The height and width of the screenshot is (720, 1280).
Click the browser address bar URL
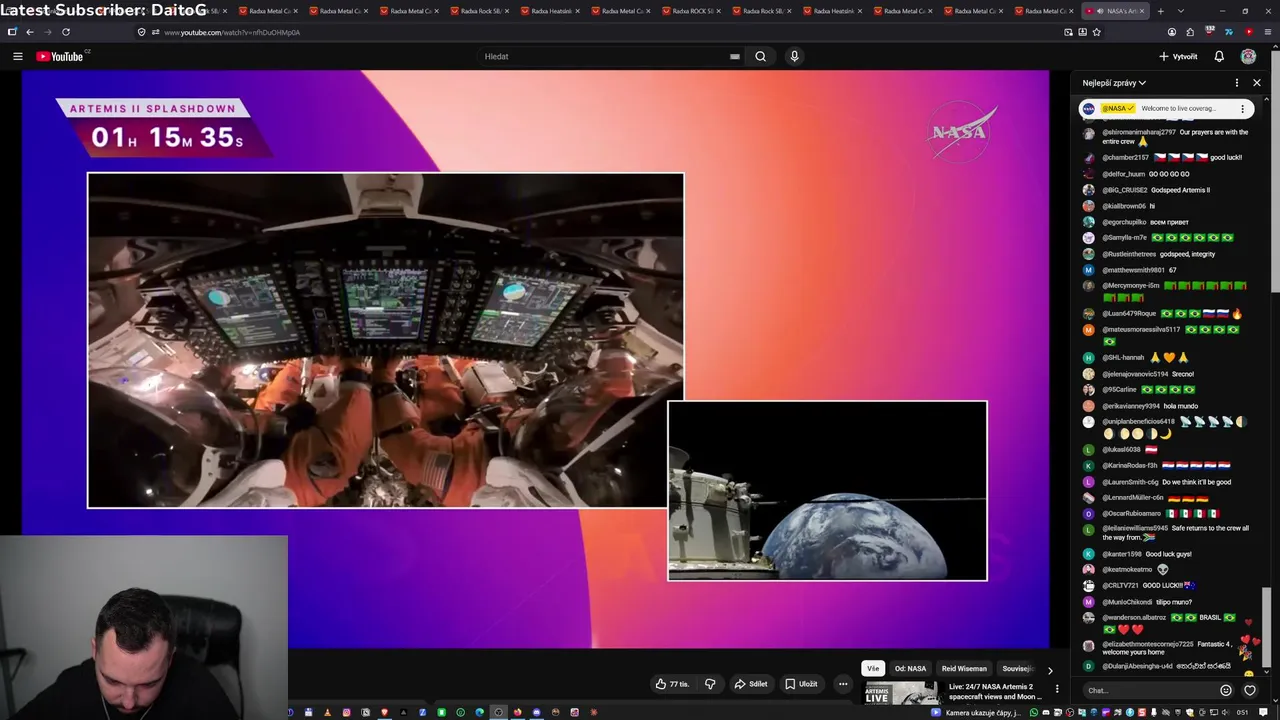pos(232,32)
